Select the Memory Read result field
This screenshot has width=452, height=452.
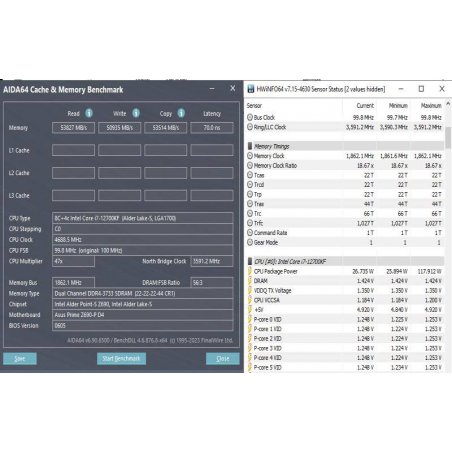[73, 128]
